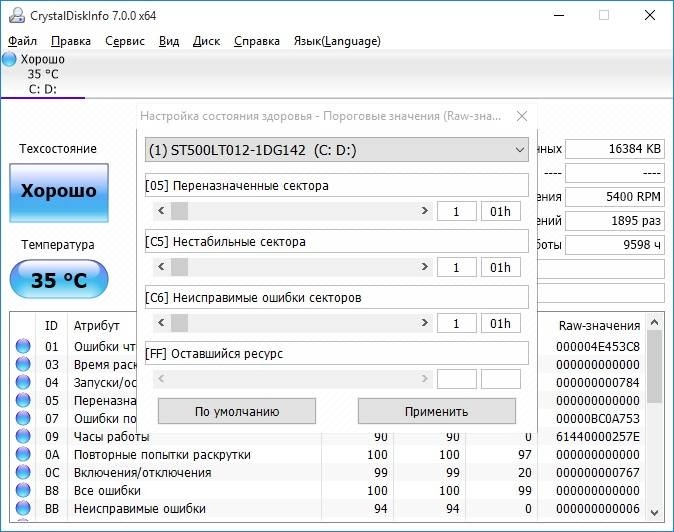Screen dimensions: 674x532
Task: Click status orb for attribute BB row
Action: (23, 509)
